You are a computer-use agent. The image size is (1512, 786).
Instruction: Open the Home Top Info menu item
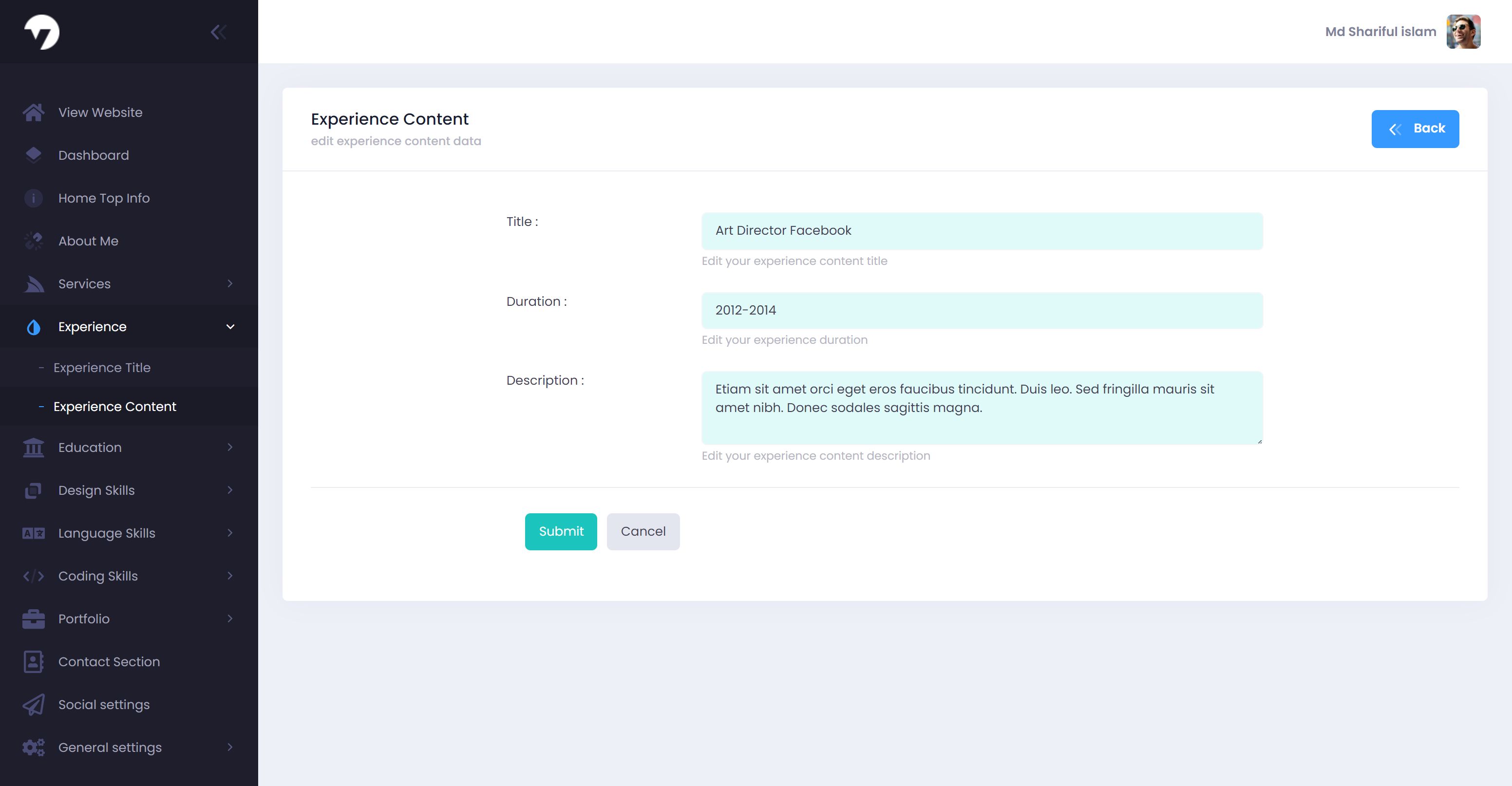click(104, 198)
